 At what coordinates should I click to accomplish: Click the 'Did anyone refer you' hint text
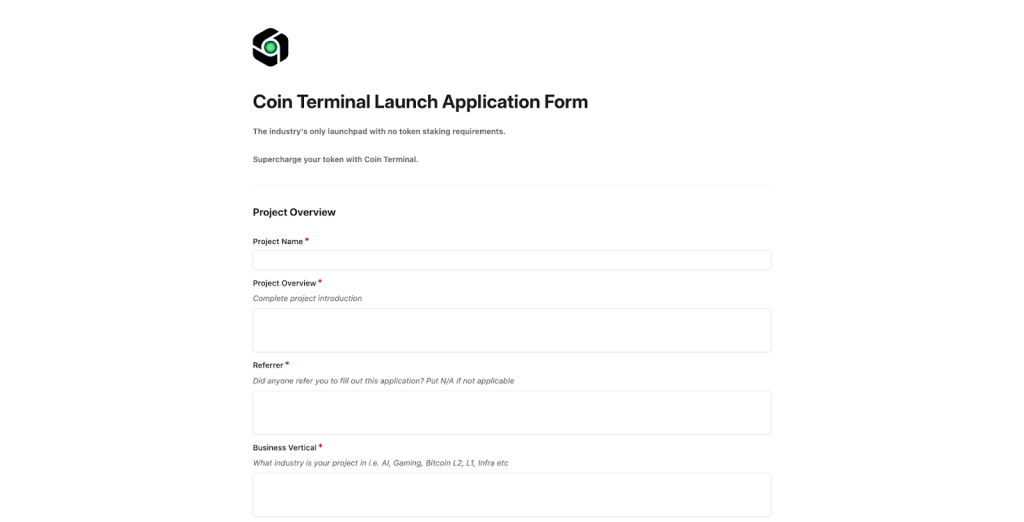[x=383, y=381]
